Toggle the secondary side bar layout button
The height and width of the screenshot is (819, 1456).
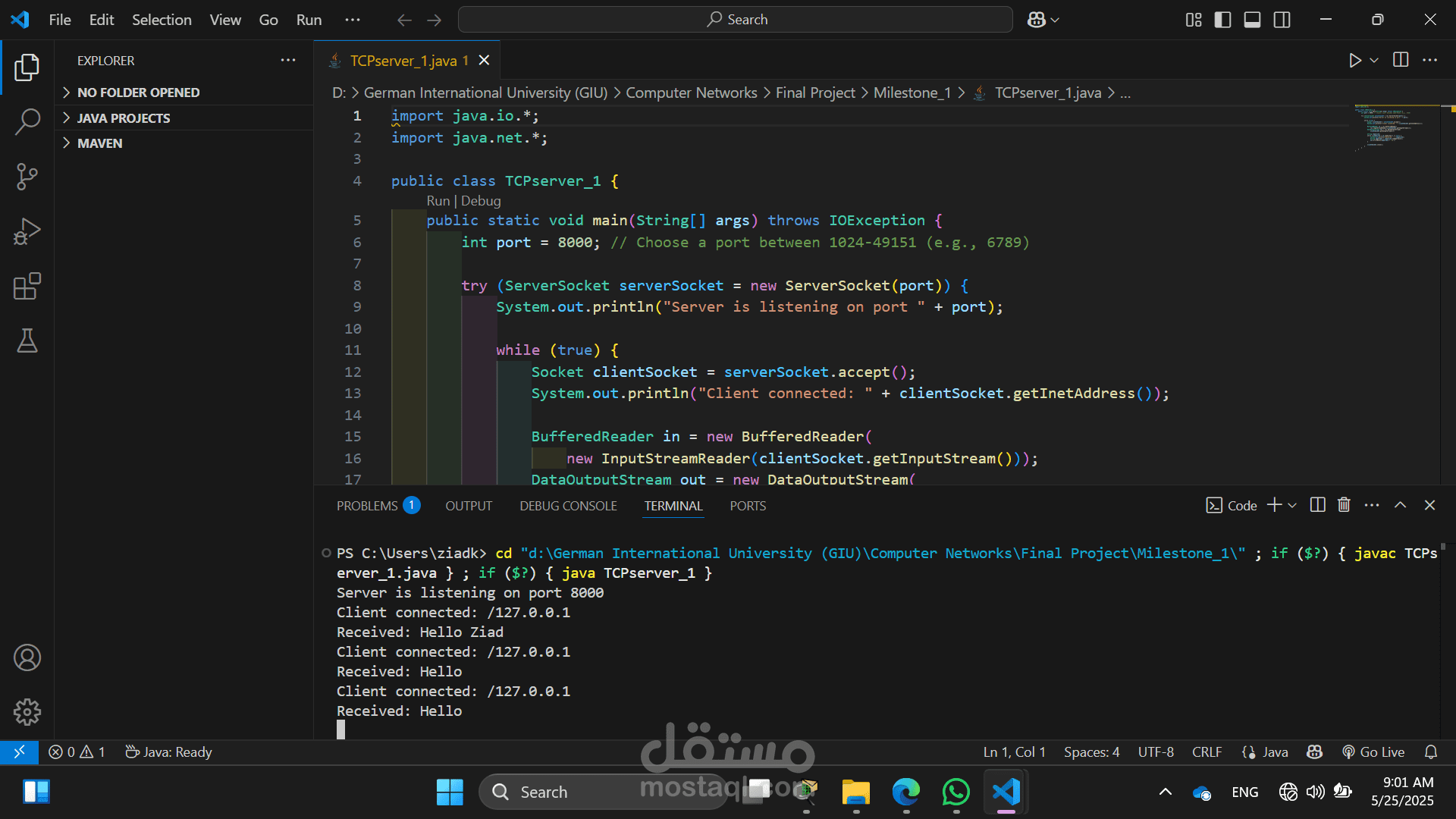(1282, 20)
